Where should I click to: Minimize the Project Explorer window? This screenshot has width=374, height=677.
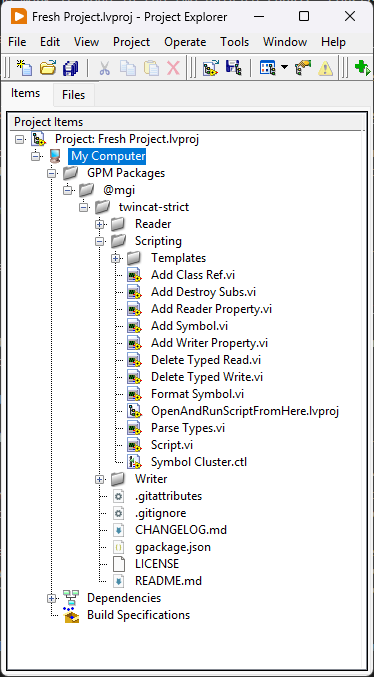click(259, 17)
